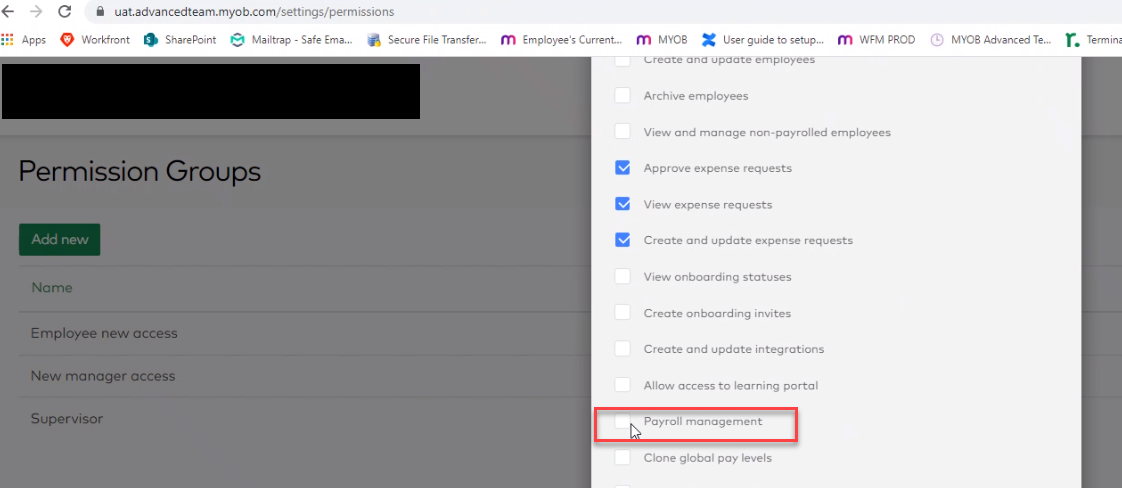Open User guide to setup bookmark

(763, 40)
